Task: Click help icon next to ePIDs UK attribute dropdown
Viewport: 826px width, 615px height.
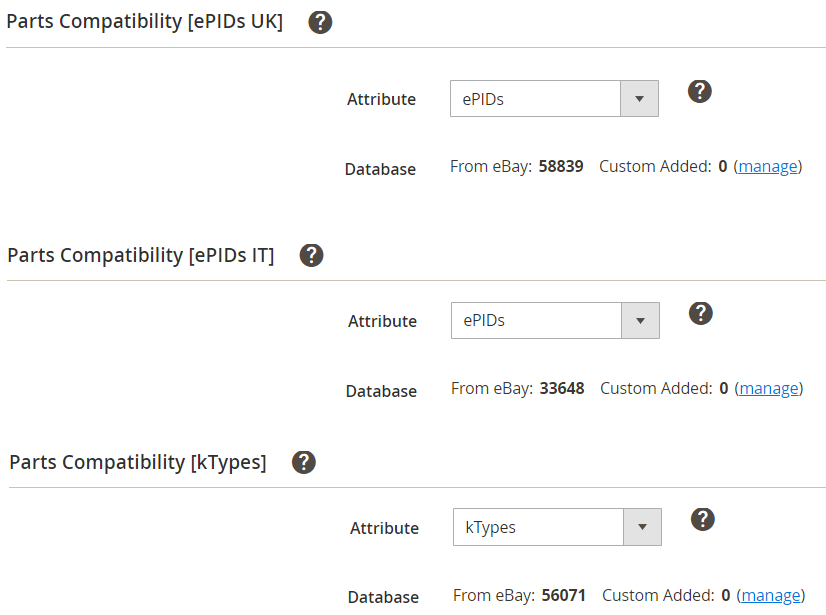Action: coord(700,91)
